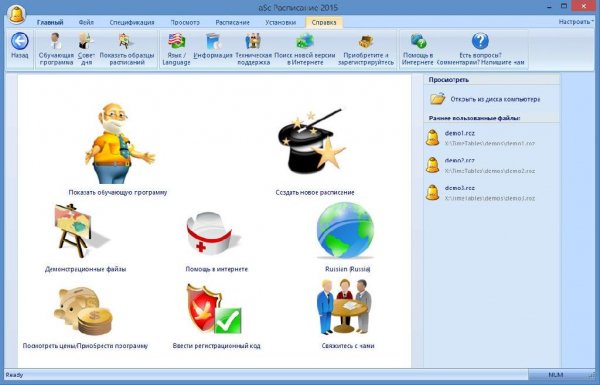Open Обучающая программа in the ribbon
This screenshot has width=600, height=385.
click(x=56, y=49)
